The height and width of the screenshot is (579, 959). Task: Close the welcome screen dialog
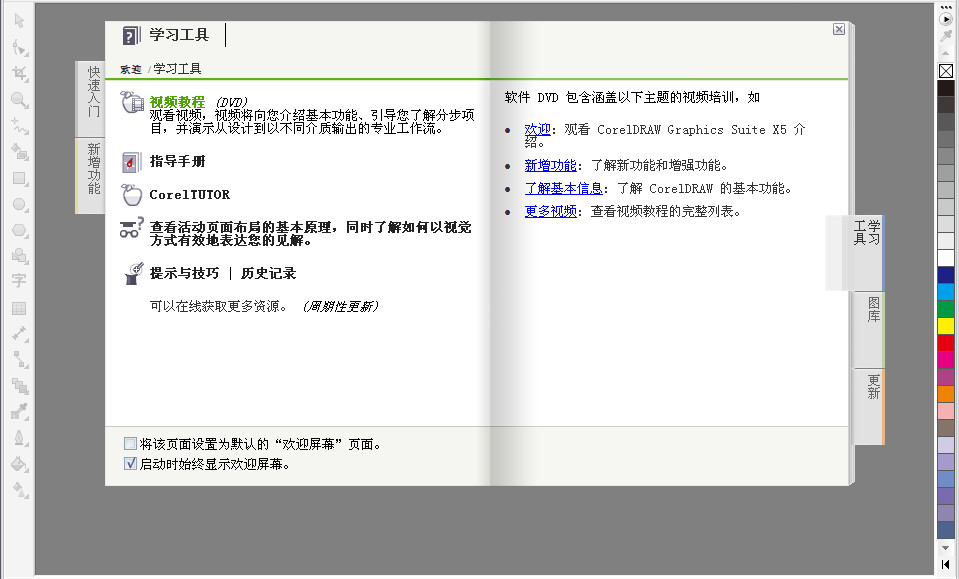pos(839,29)
